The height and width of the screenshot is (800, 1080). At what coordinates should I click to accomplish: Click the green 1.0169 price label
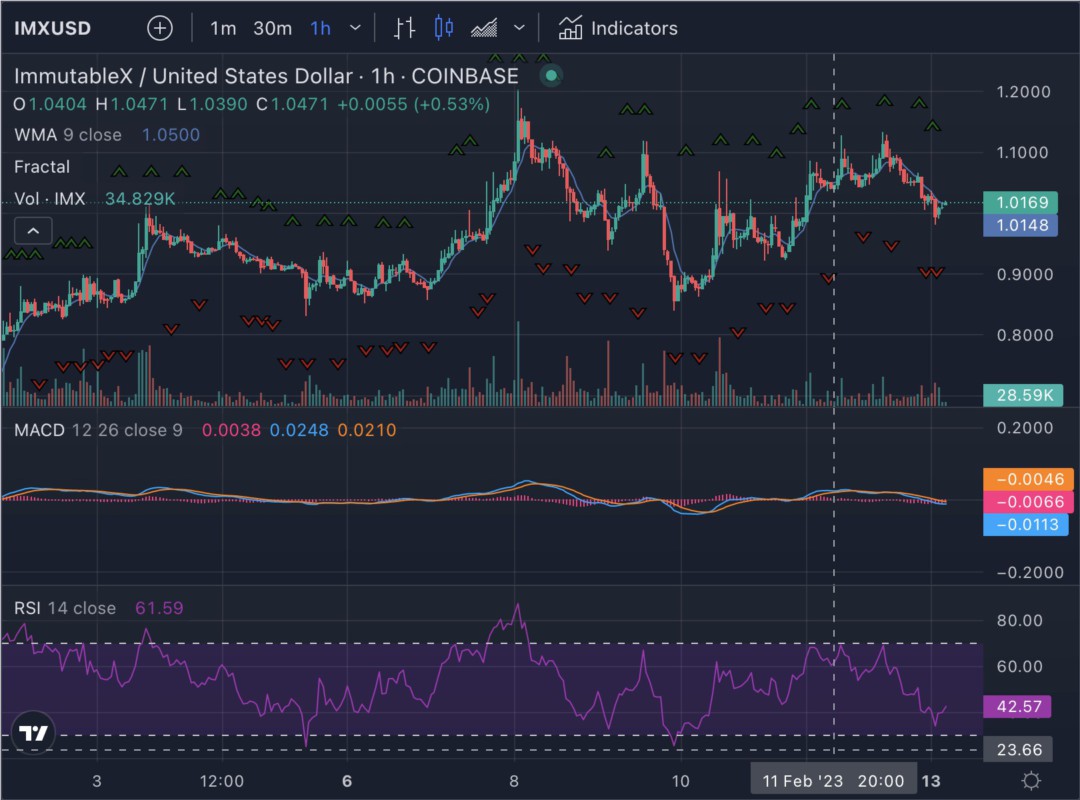[x=1024, y=202]
